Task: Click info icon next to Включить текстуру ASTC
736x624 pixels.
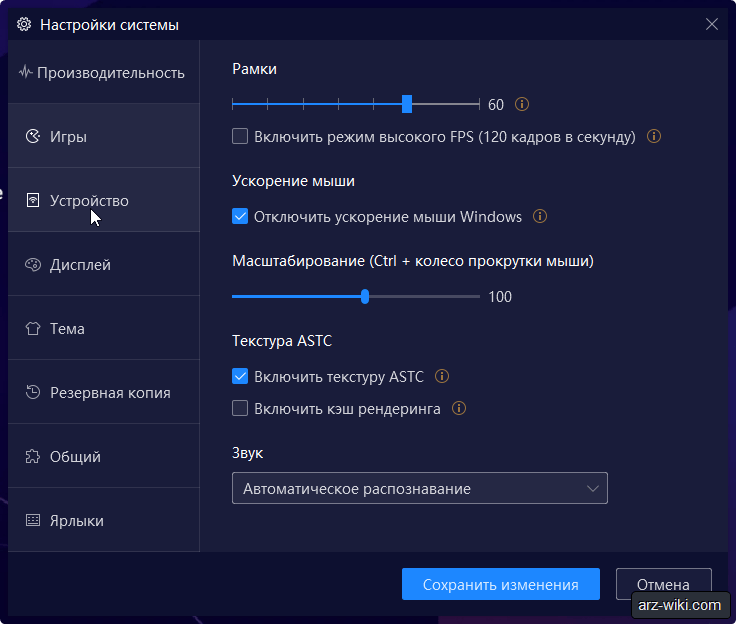Action: (x=442, y=376)
